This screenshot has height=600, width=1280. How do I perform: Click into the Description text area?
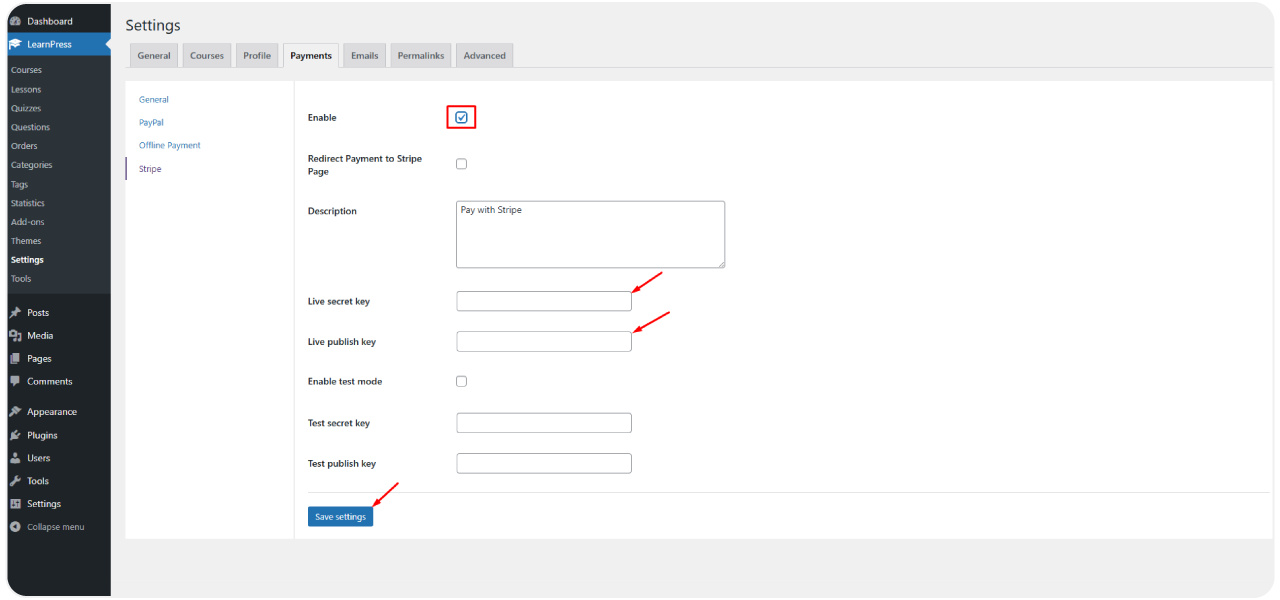(589, 234)
